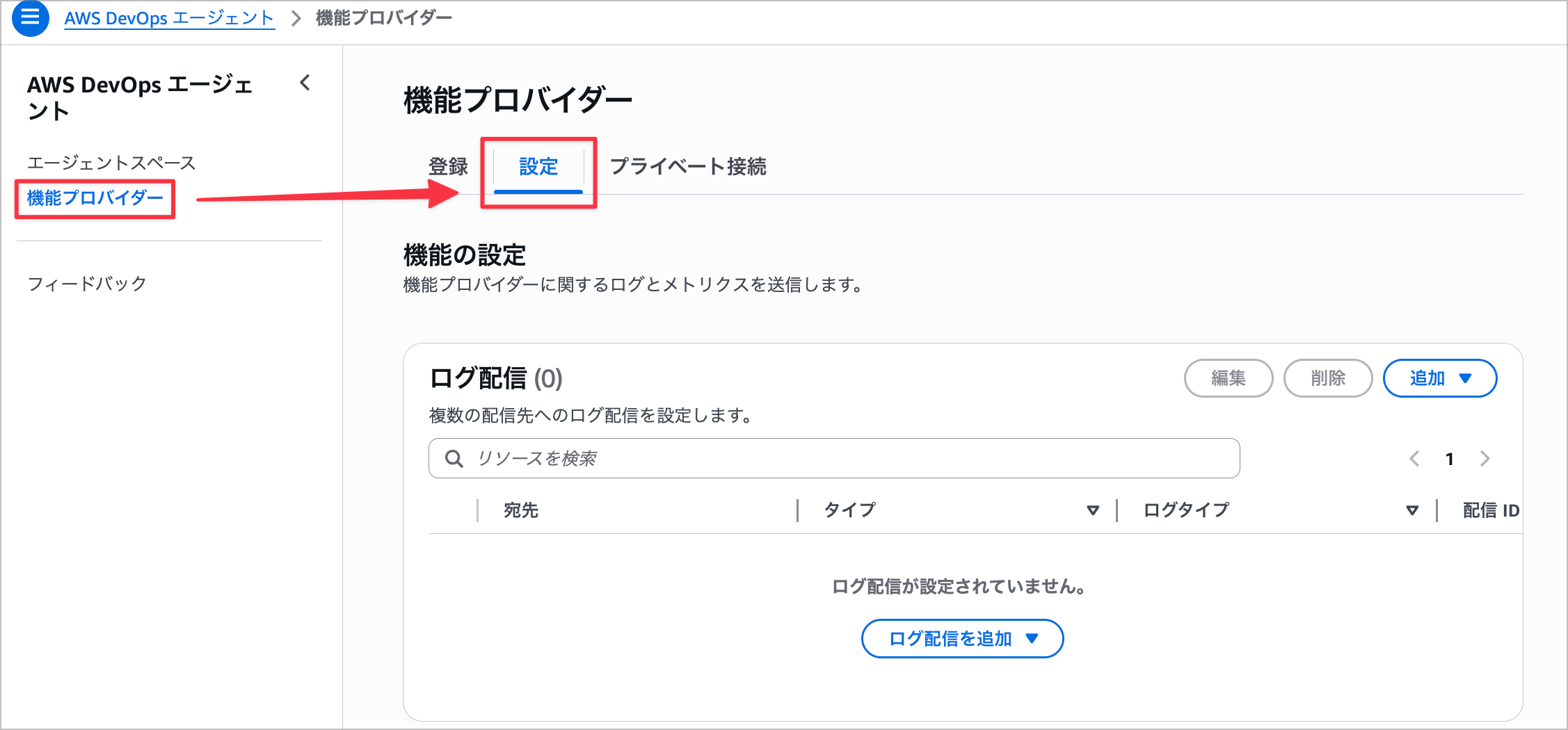Select the 設定 tab
Viewport: 1568px width, 730px height.
click(538, 167)
